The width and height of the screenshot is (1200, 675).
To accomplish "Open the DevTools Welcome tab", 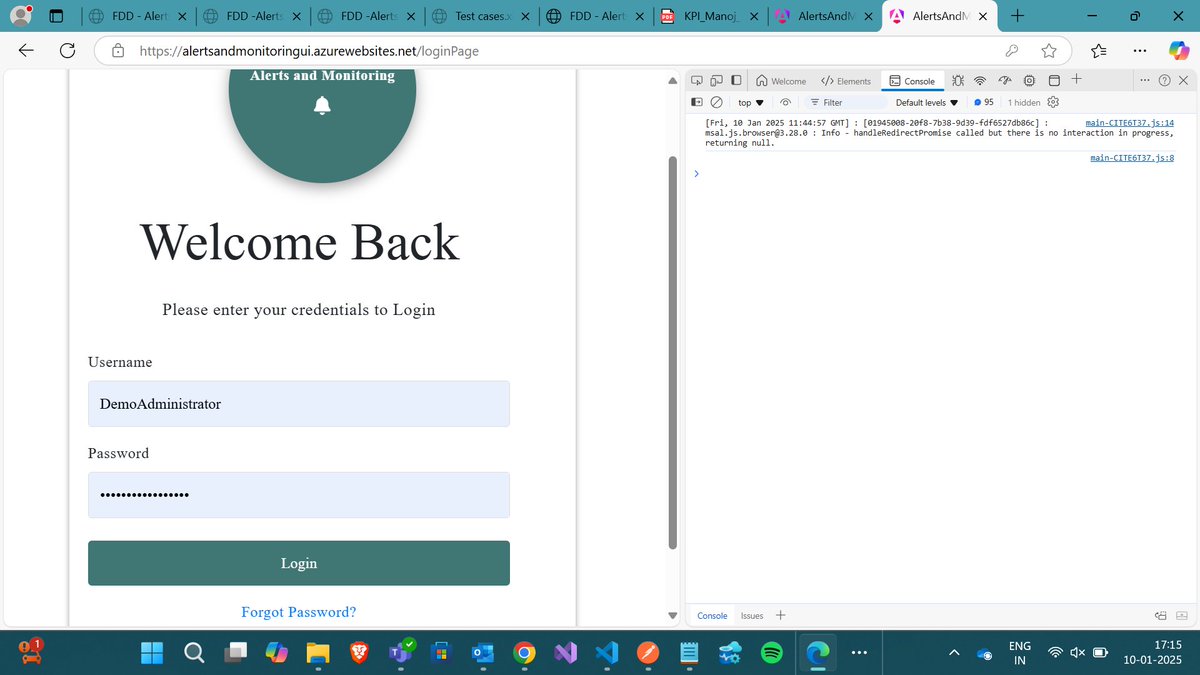I will coord(781,81).
